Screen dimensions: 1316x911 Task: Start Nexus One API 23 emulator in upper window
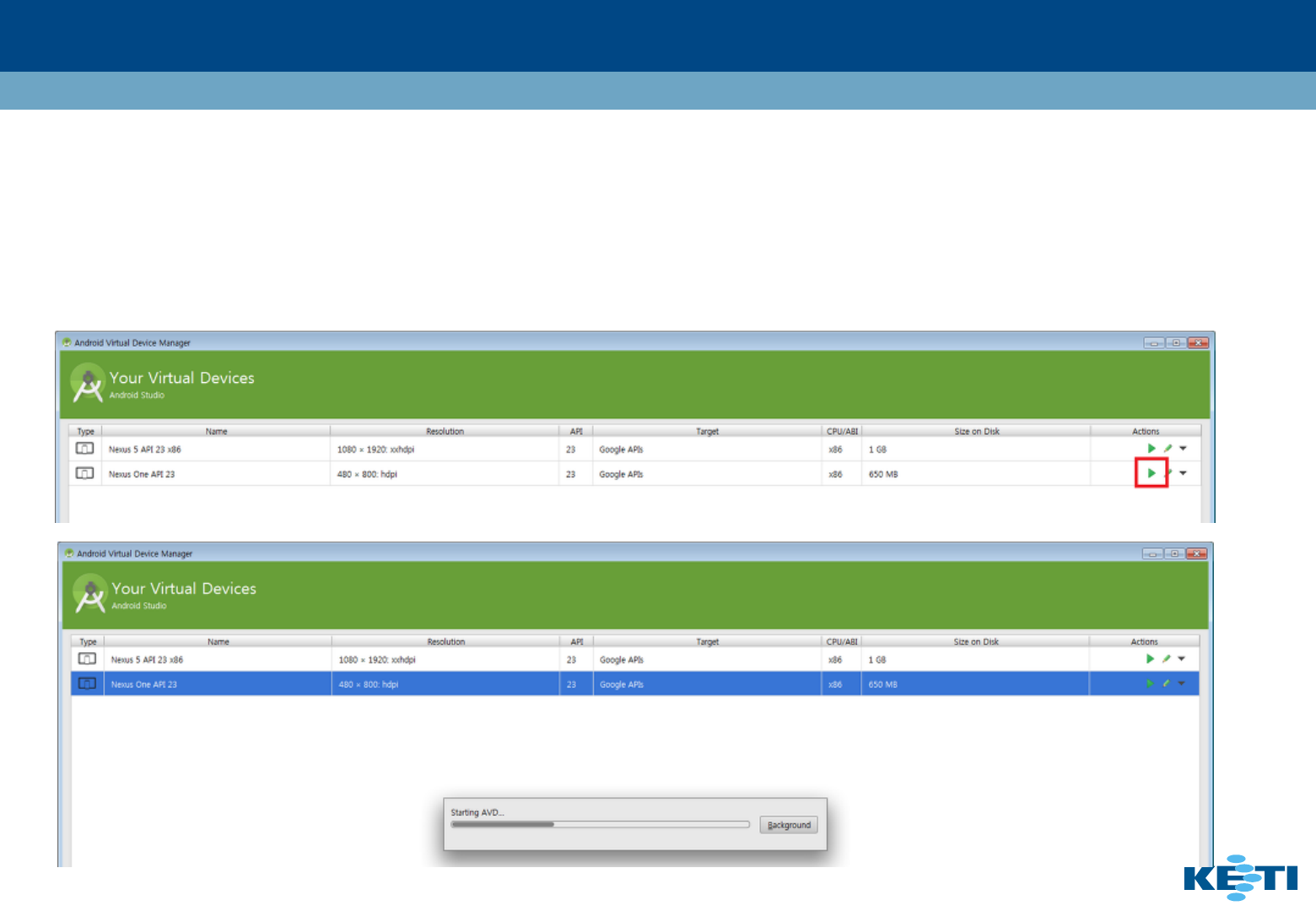(x=1151, y=473)
